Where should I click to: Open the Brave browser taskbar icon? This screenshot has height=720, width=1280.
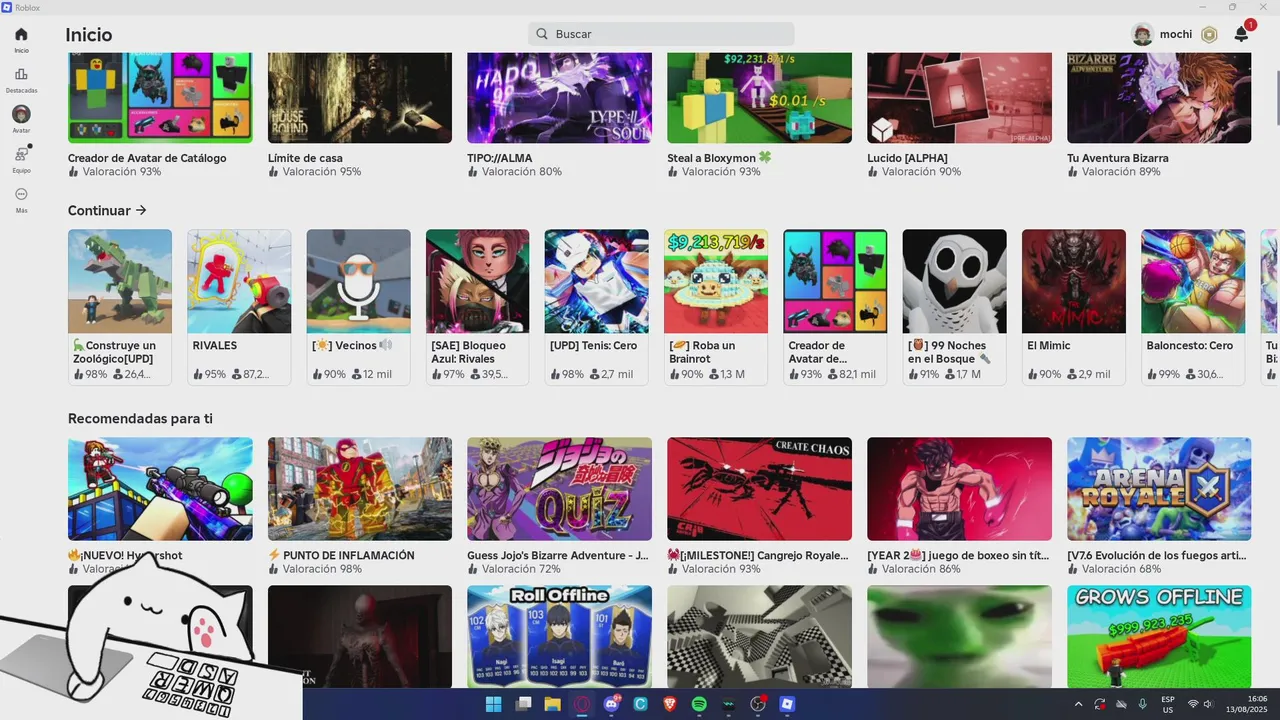670,704
